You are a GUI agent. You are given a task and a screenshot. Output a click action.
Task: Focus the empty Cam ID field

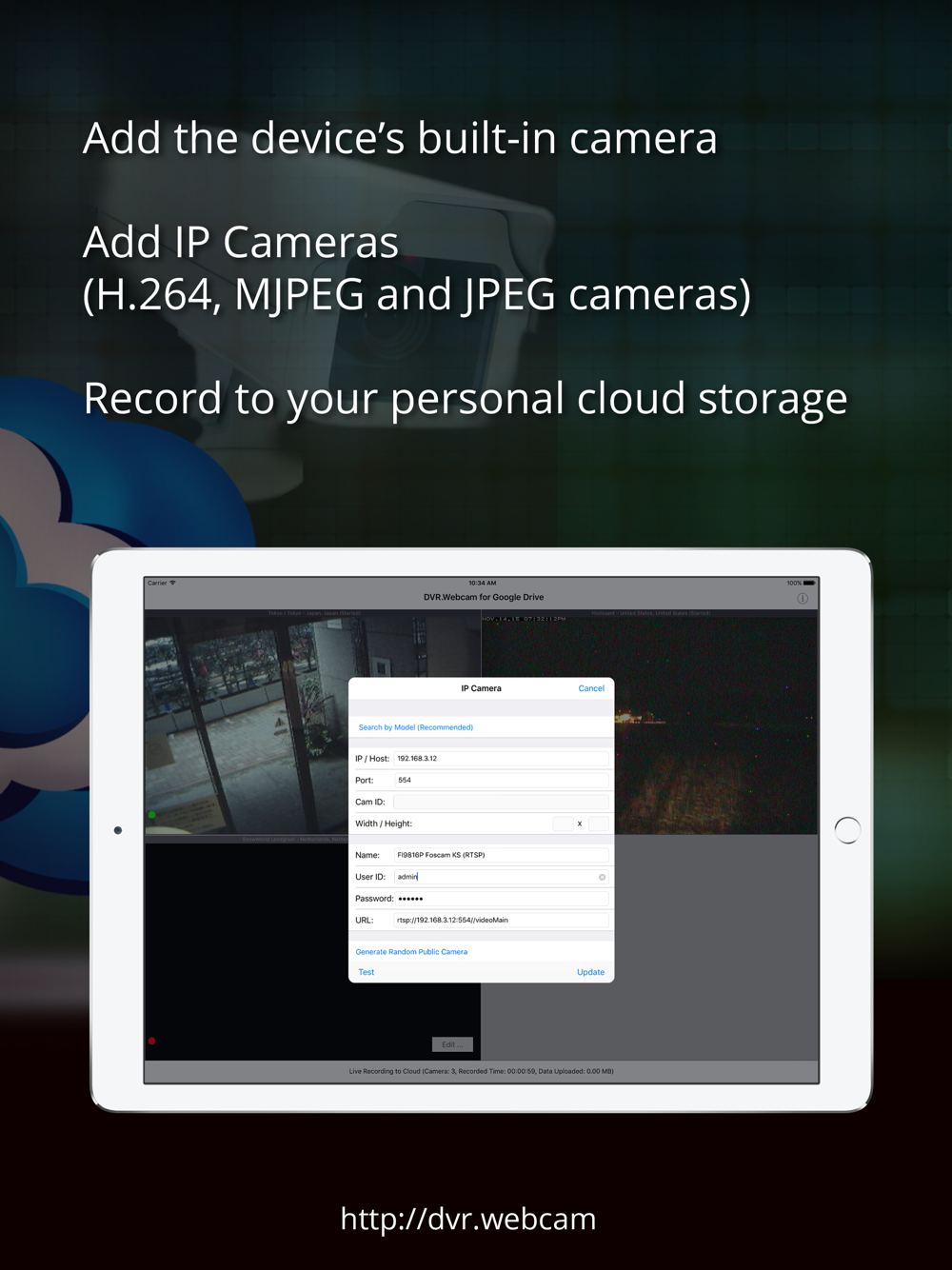coord(500,802)
